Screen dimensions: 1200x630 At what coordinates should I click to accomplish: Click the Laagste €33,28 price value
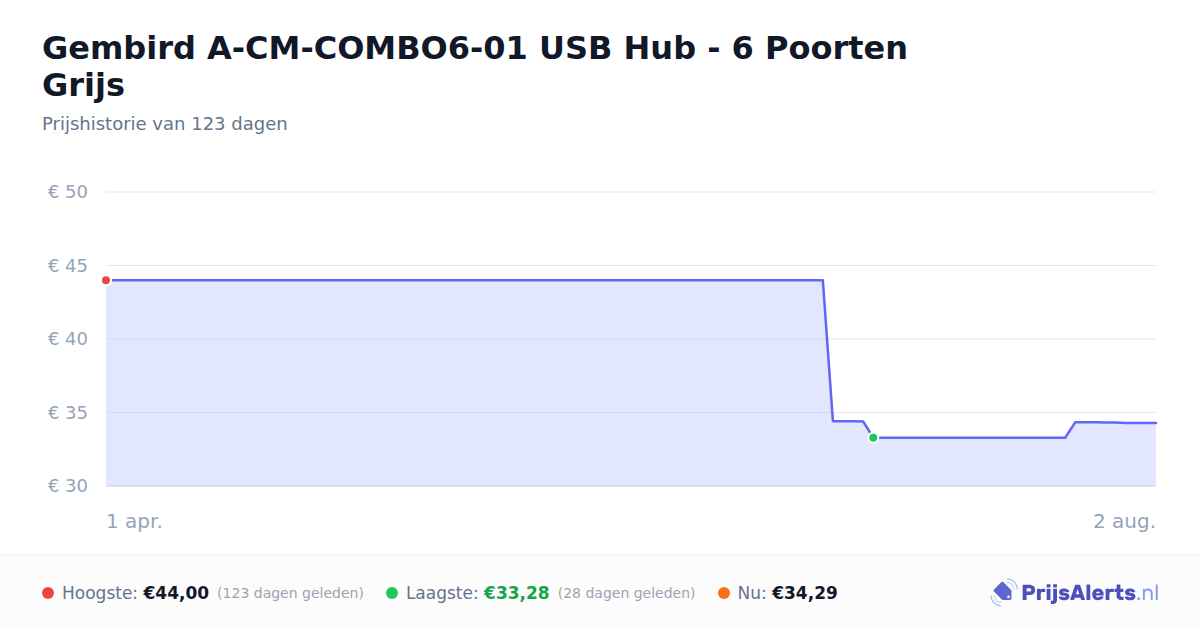point(517,593)
